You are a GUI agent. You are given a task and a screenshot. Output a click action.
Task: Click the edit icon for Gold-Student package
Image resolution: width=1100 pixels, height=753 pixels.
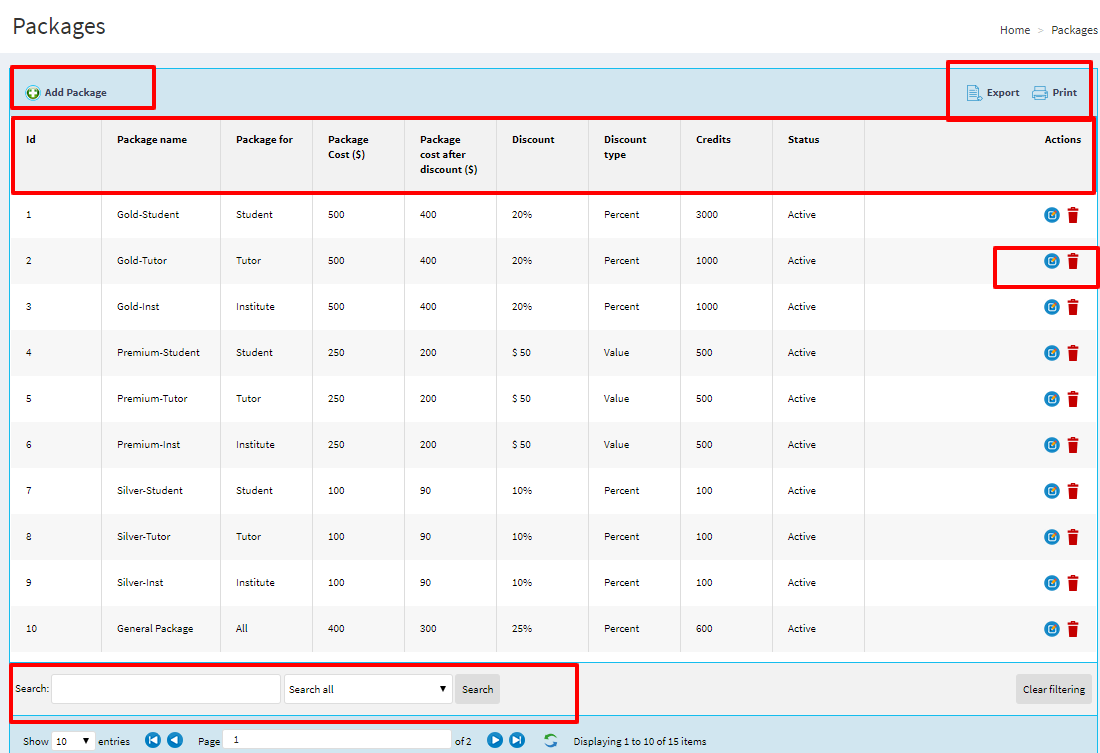click(x=1051, y=215)
